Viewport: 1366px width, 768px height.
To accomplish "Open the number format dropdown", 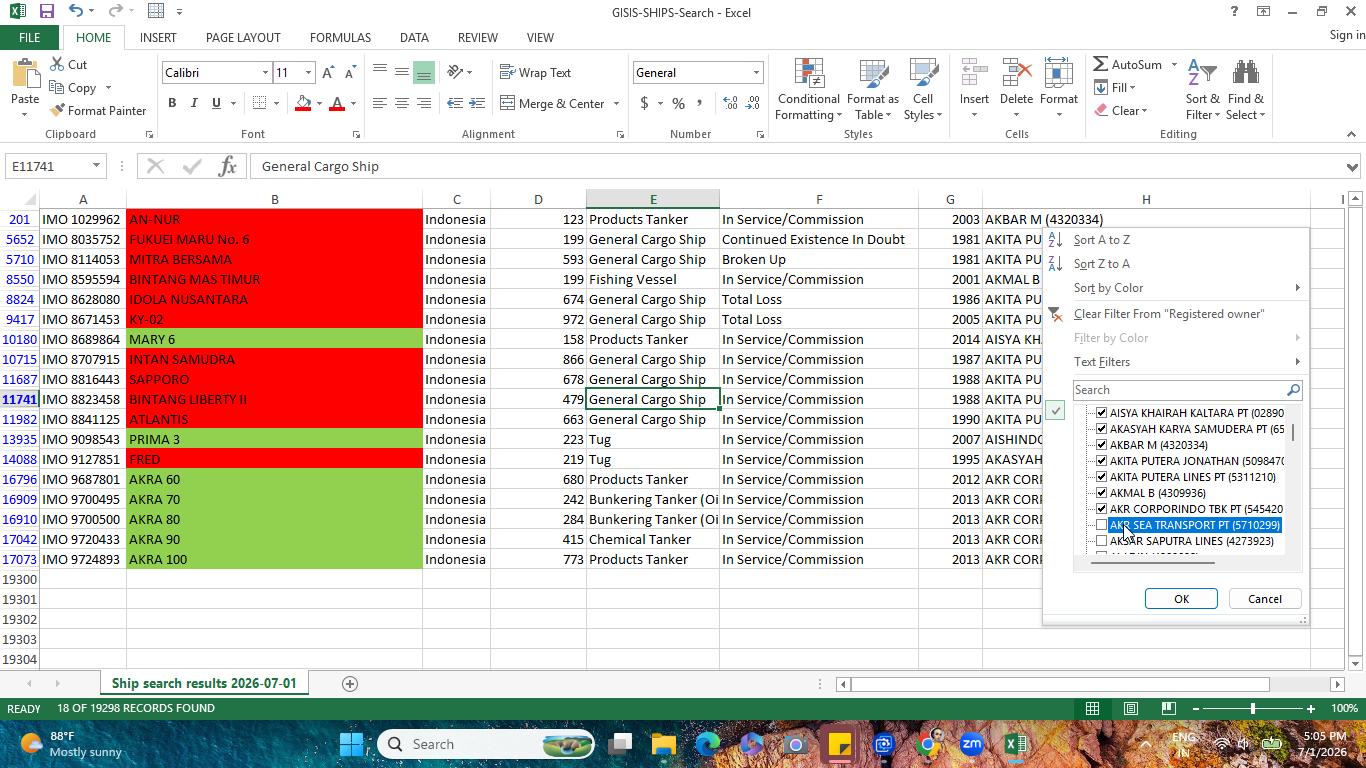I will coord(756,73).
